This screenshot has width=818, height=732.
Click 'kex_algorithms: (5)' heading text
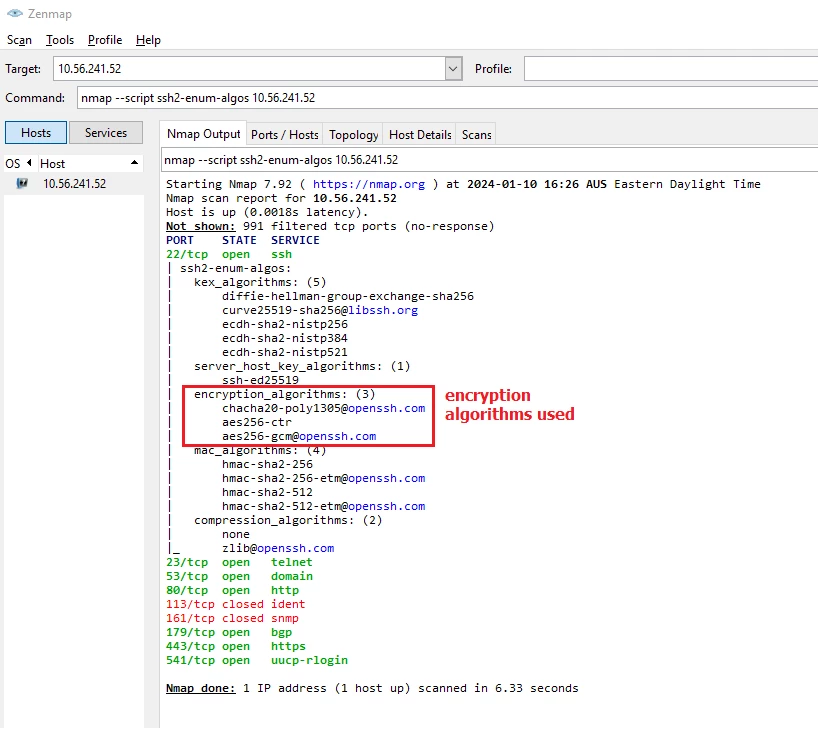pyautogui.click(x=260, y=282)
